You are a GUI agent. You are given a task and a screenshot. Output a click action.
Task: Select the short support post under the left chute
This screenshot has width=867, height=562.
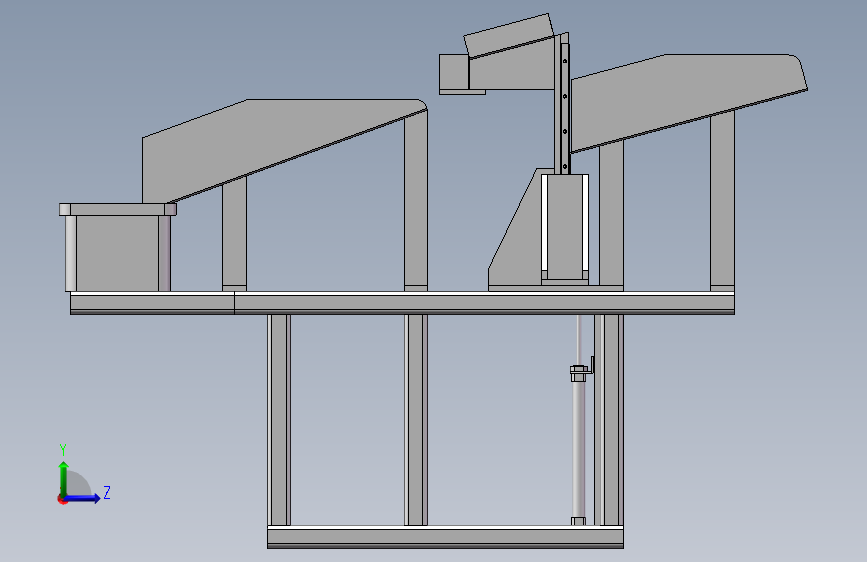pyautogui.click(x=234, y=234)
